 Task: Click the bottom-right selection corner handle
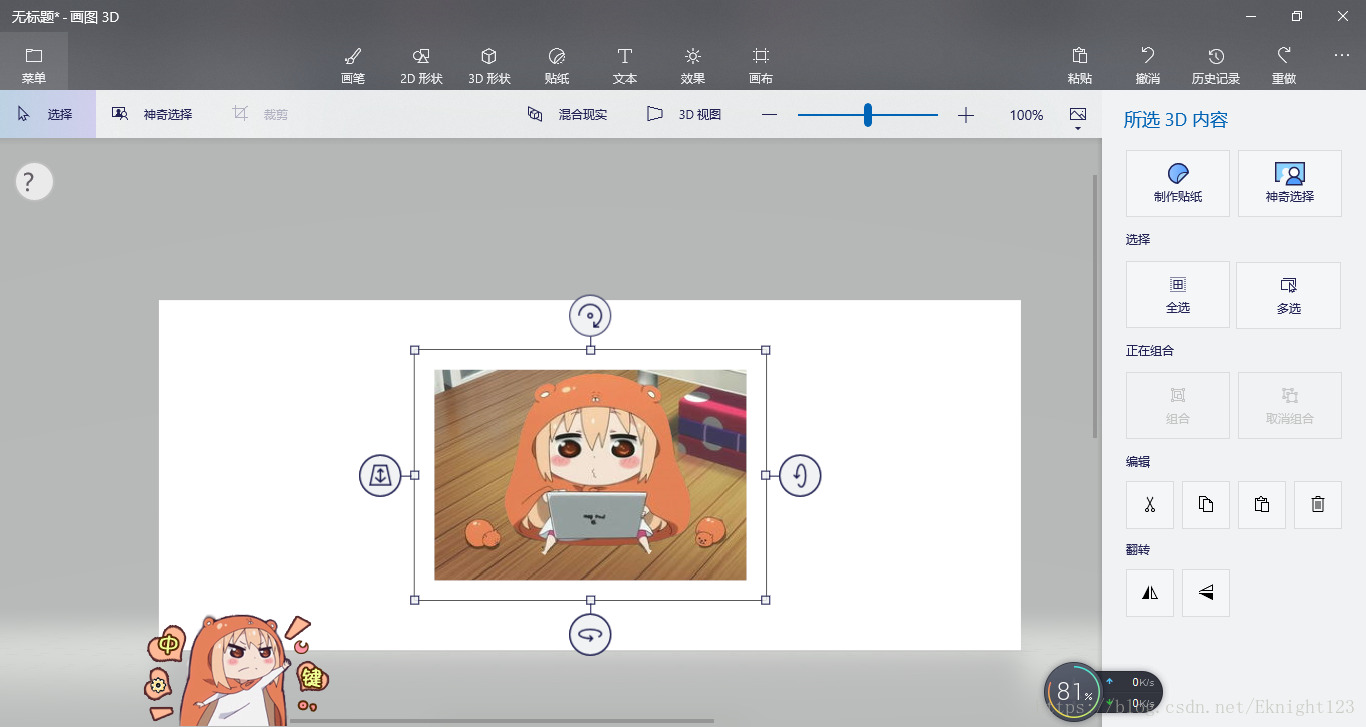tap(766, 600)
